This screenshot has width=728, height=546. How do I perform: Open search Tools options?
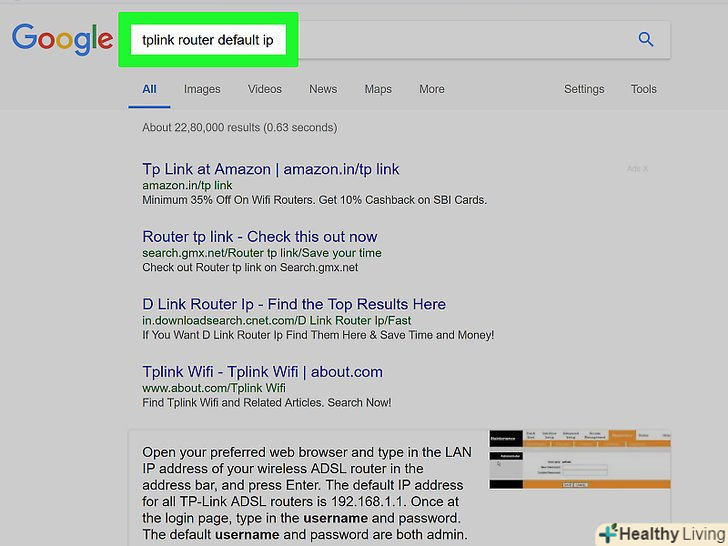(644, 89)
